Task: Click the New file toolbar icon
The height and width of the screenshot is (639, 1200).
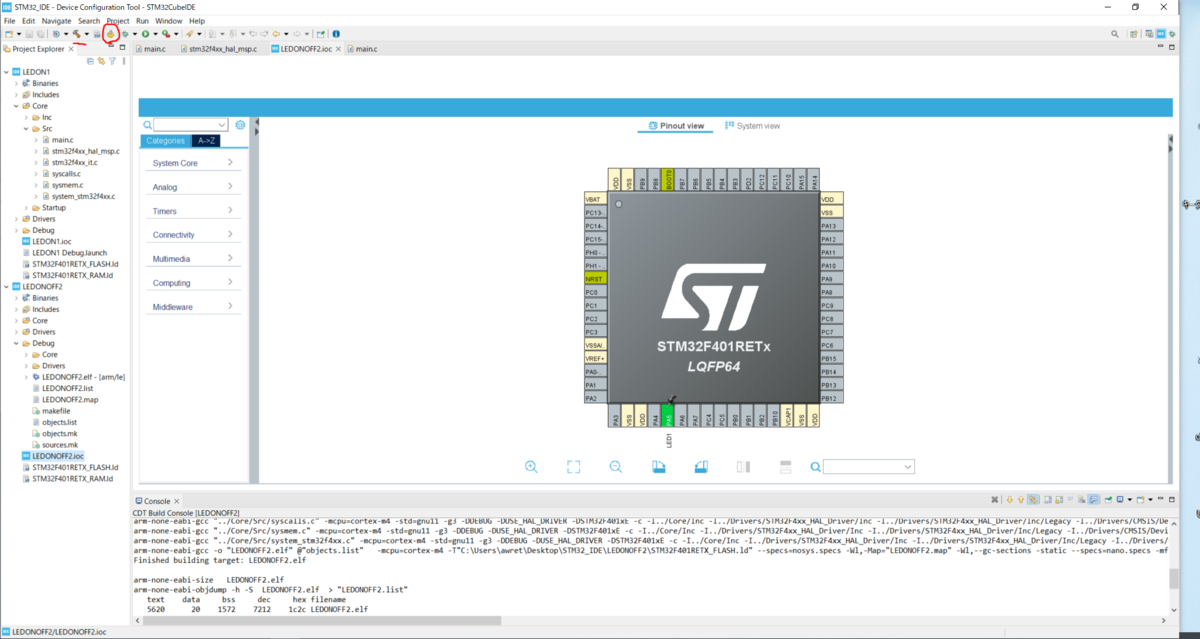Action: click(9, 34)
